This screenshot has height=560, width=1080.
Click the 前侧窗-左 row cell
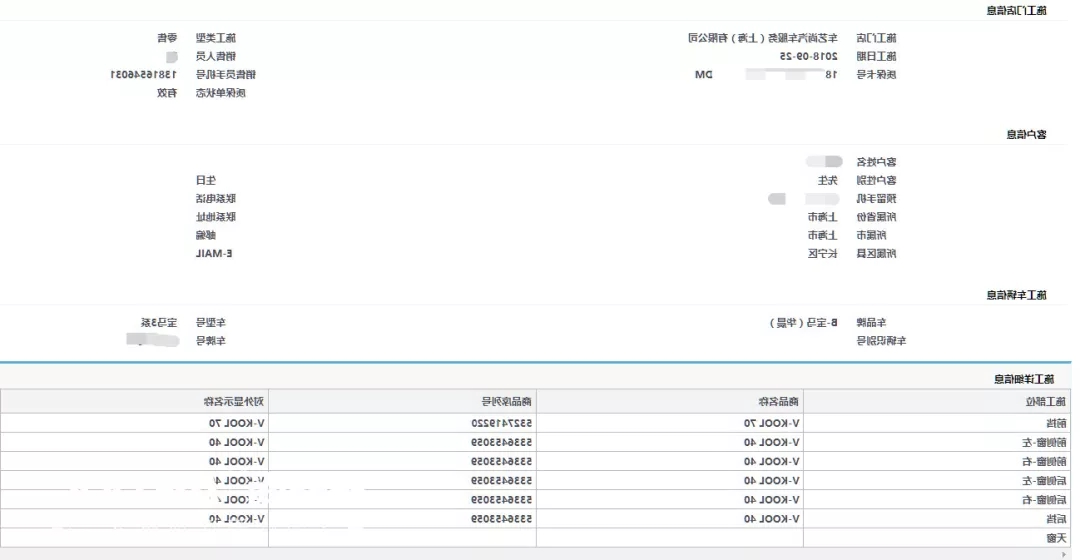pyautogui.click(x=937, y=442)
